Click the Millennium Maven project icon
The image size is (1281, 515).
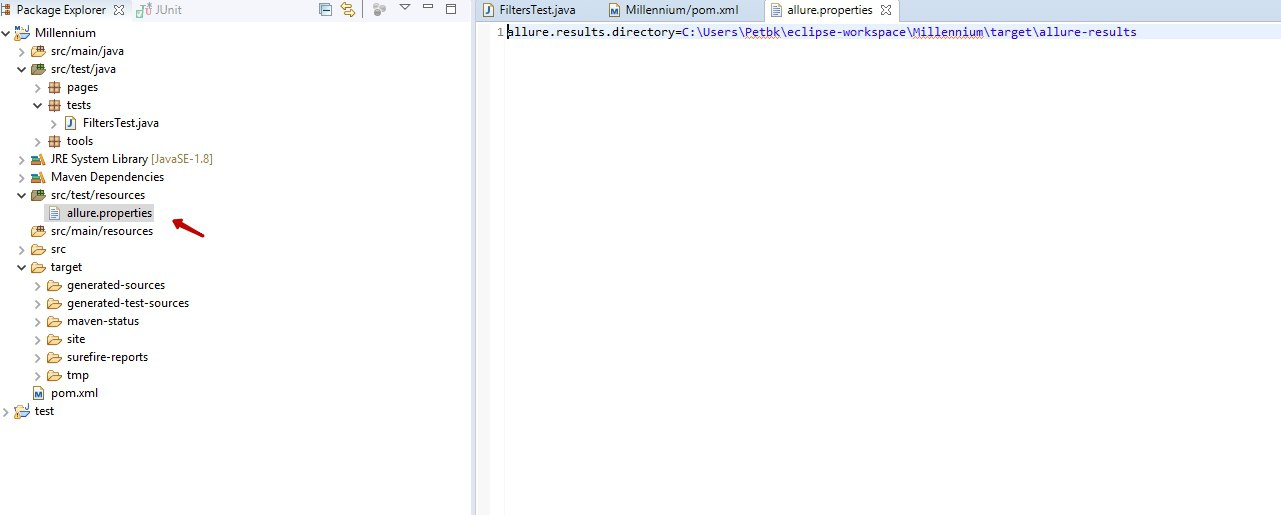pos(22,33)
